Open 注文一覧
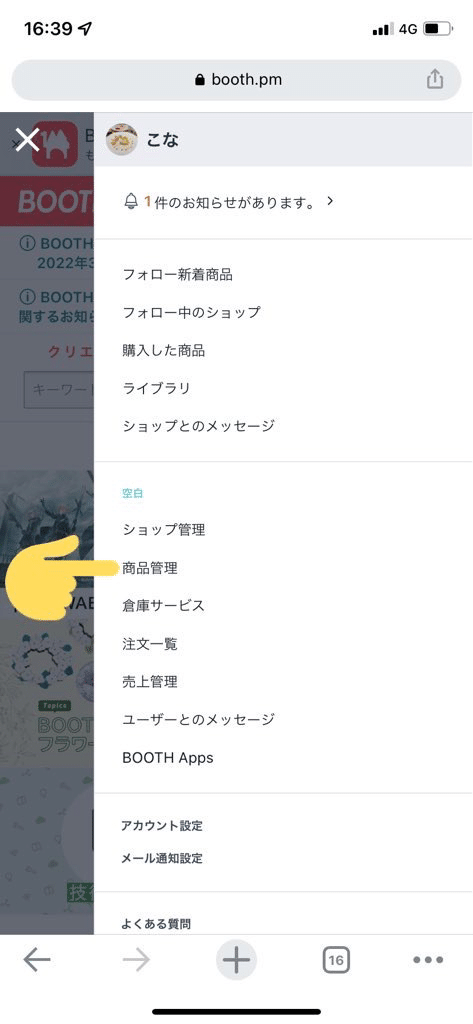This screenshot has height=1024, width=473. point(150,645)
